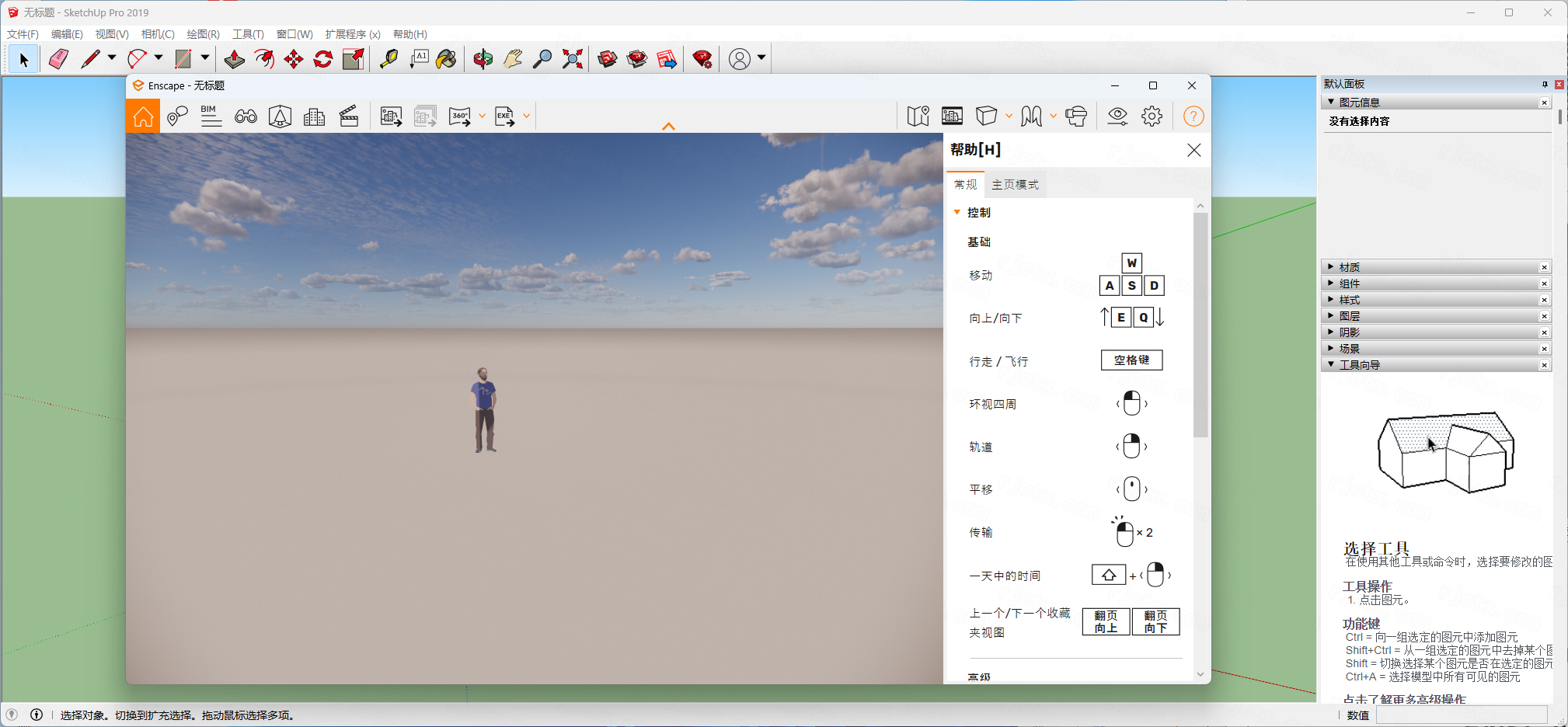Select the Rotate tool
Screen dimensions: 1568x727
pos(323,59)
